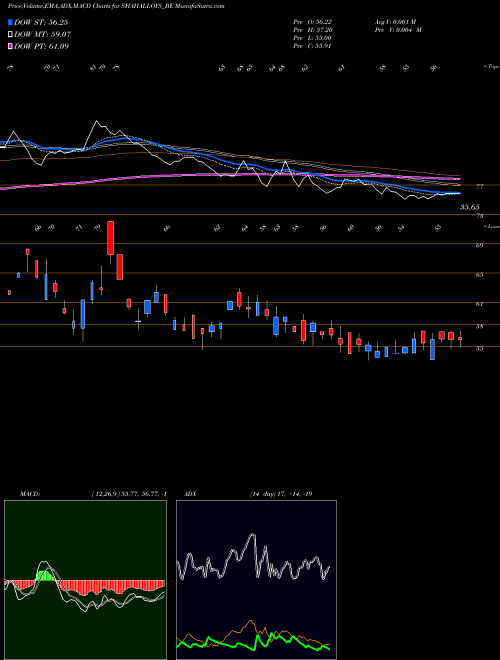500x660 pixels.
Task: Click the tallest red candlestick near 73
Action: click(x=110, y=238)
